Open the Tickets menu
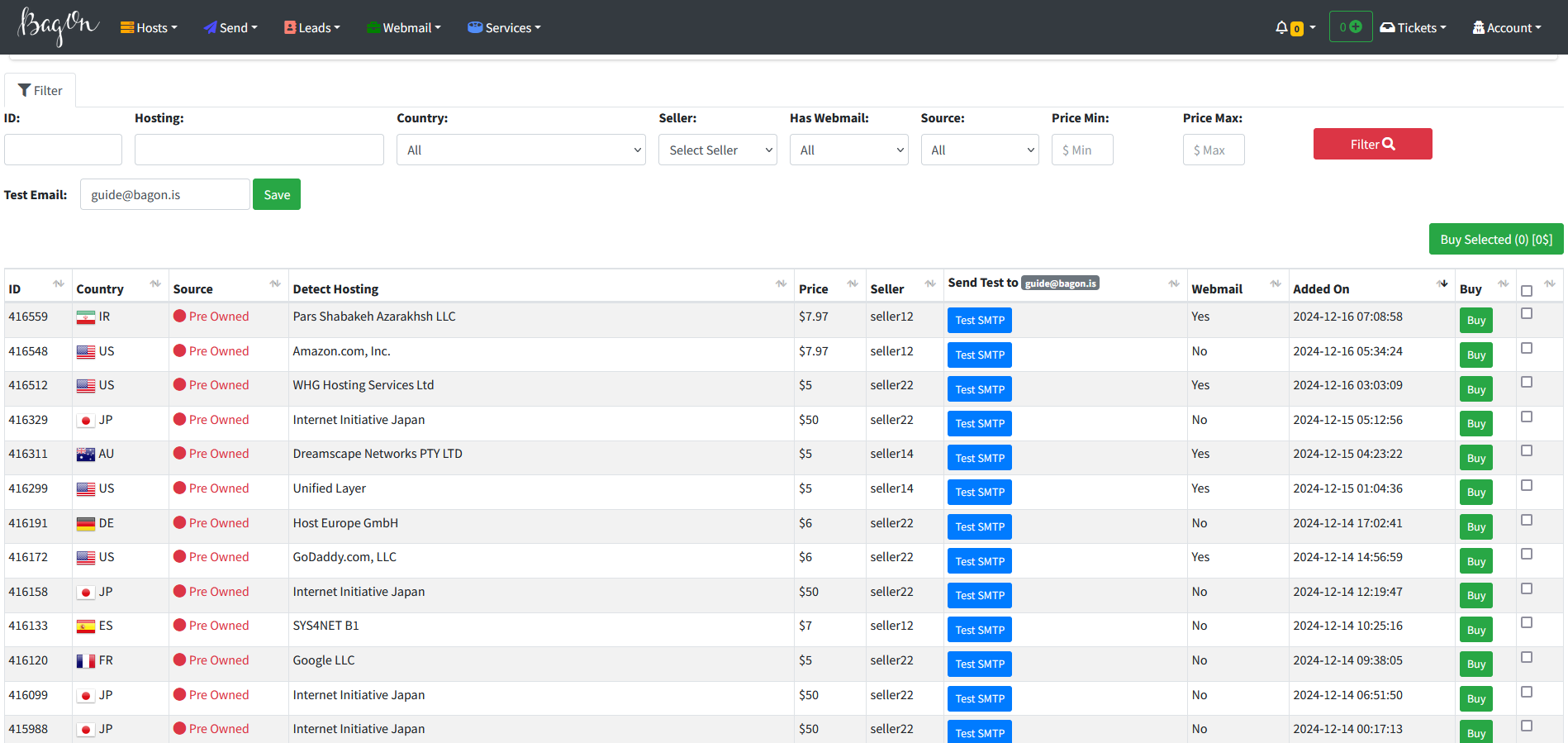This screenshot has width=1568, height=743. pos(1413,27)
